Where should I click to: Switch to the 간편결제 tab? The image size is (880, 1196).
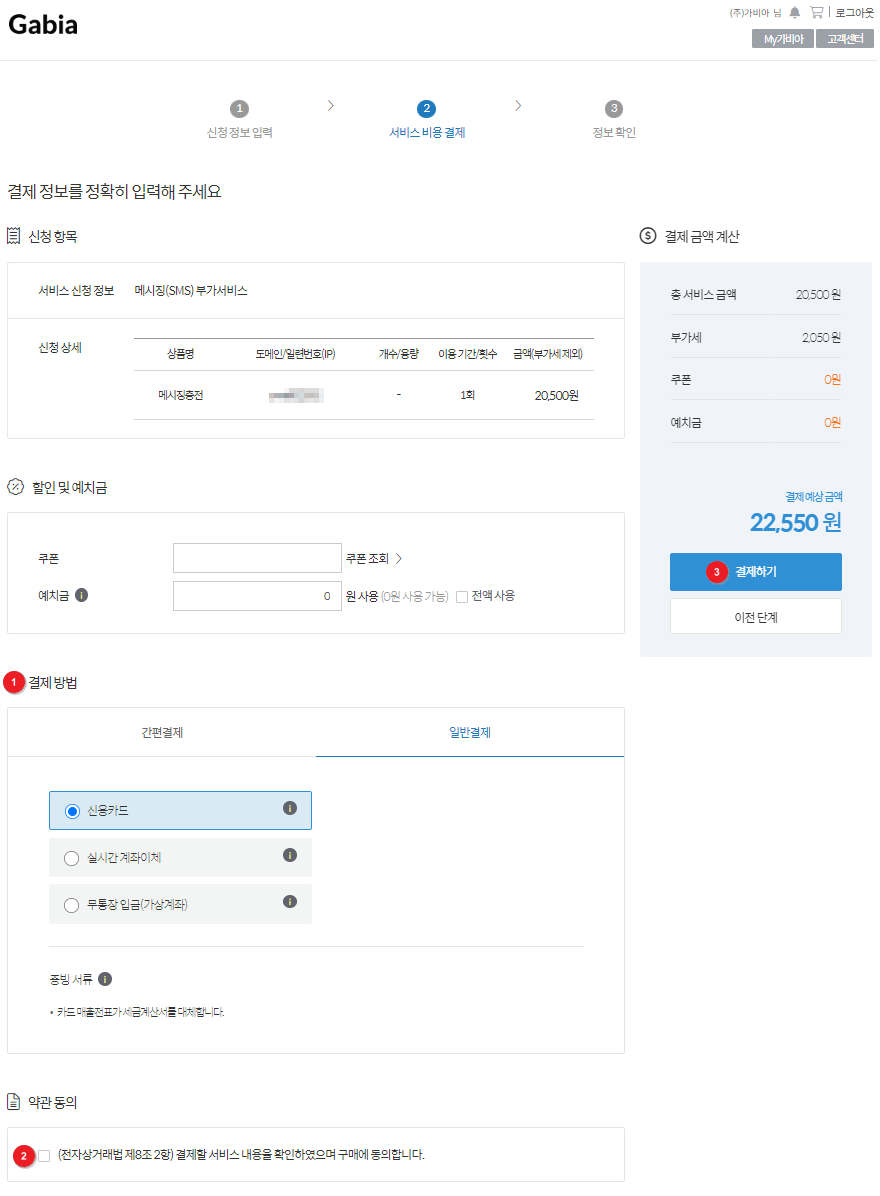coord(162,732)
